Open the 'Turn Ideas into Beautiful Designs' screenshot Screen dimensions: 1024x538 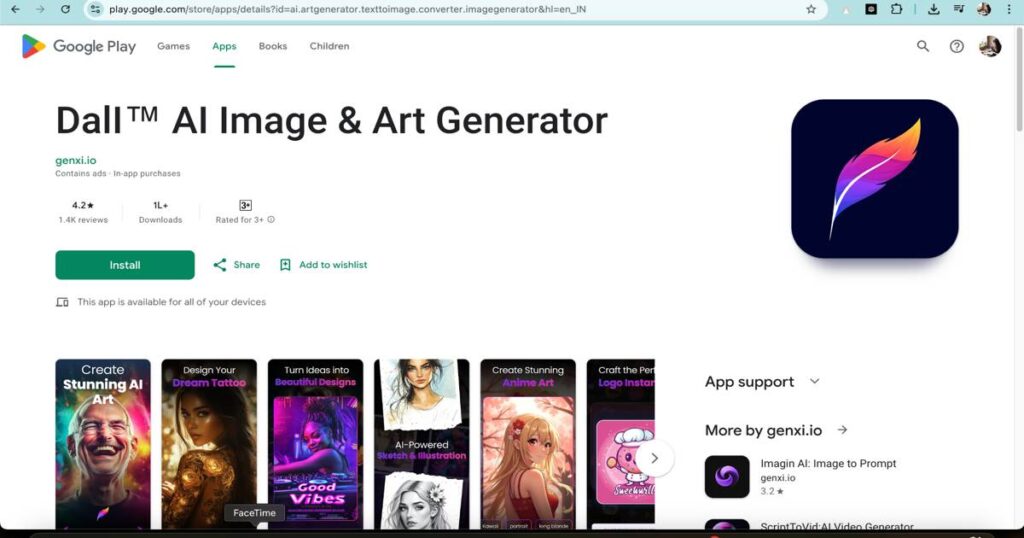315,443
